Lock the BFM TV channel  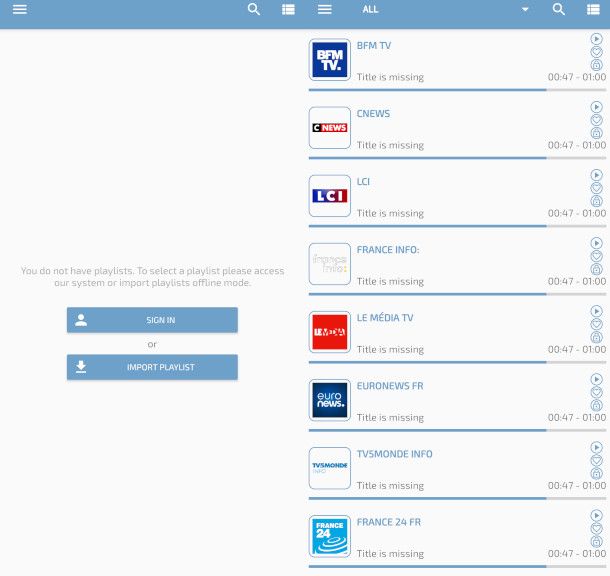596,65
